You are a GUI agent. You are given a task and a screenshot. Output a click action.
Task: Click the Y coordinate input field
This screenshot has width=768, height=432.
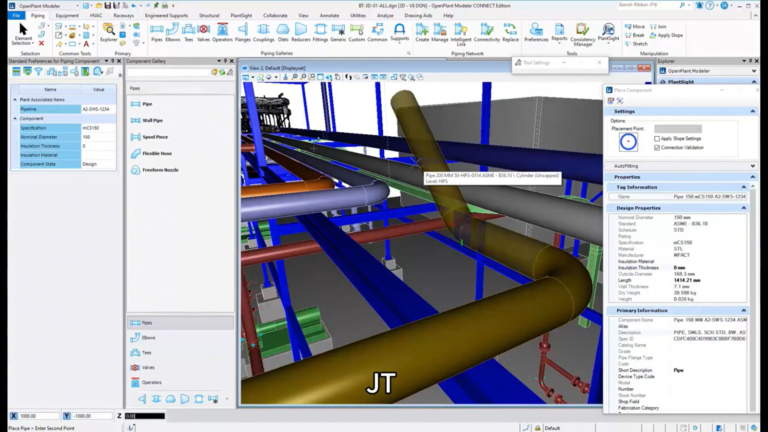(x=92, y=416)
